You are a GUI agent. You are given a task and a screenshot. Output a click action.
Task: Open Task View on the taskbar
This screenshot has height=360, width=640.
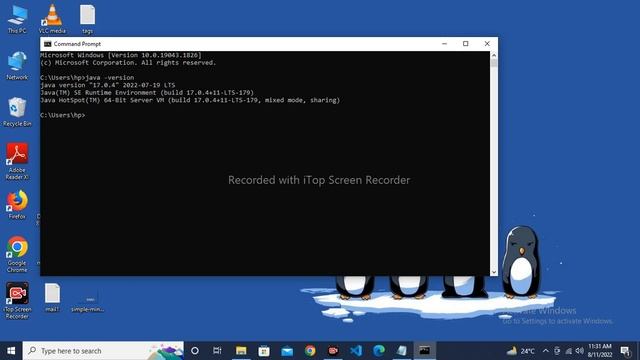(x=217, y=351)
